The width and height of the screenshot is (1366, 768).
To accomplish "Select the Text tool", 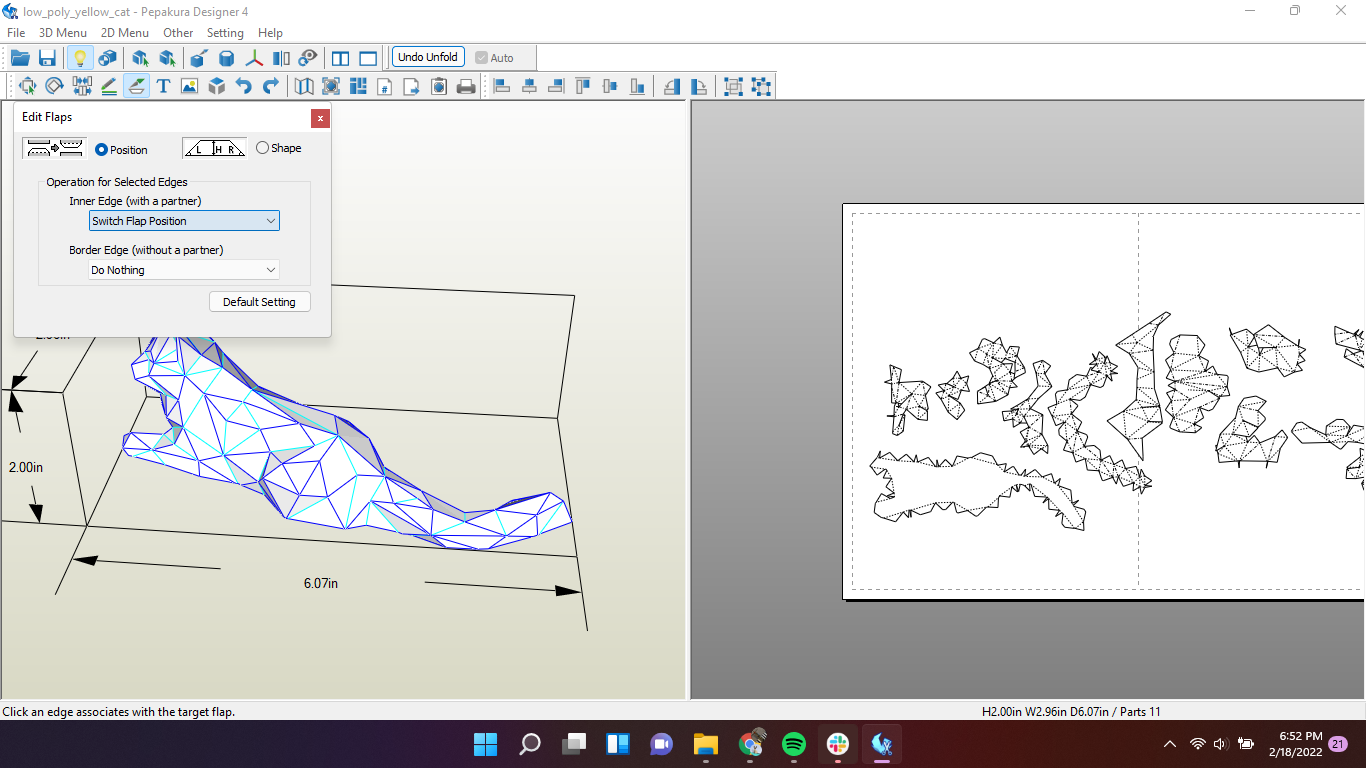I will [163, 86].
